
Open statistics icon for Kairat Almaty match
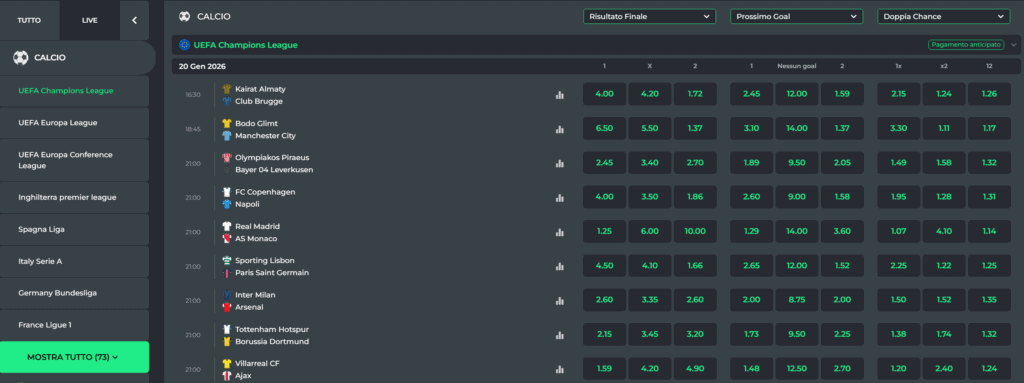tap(560, 95)
